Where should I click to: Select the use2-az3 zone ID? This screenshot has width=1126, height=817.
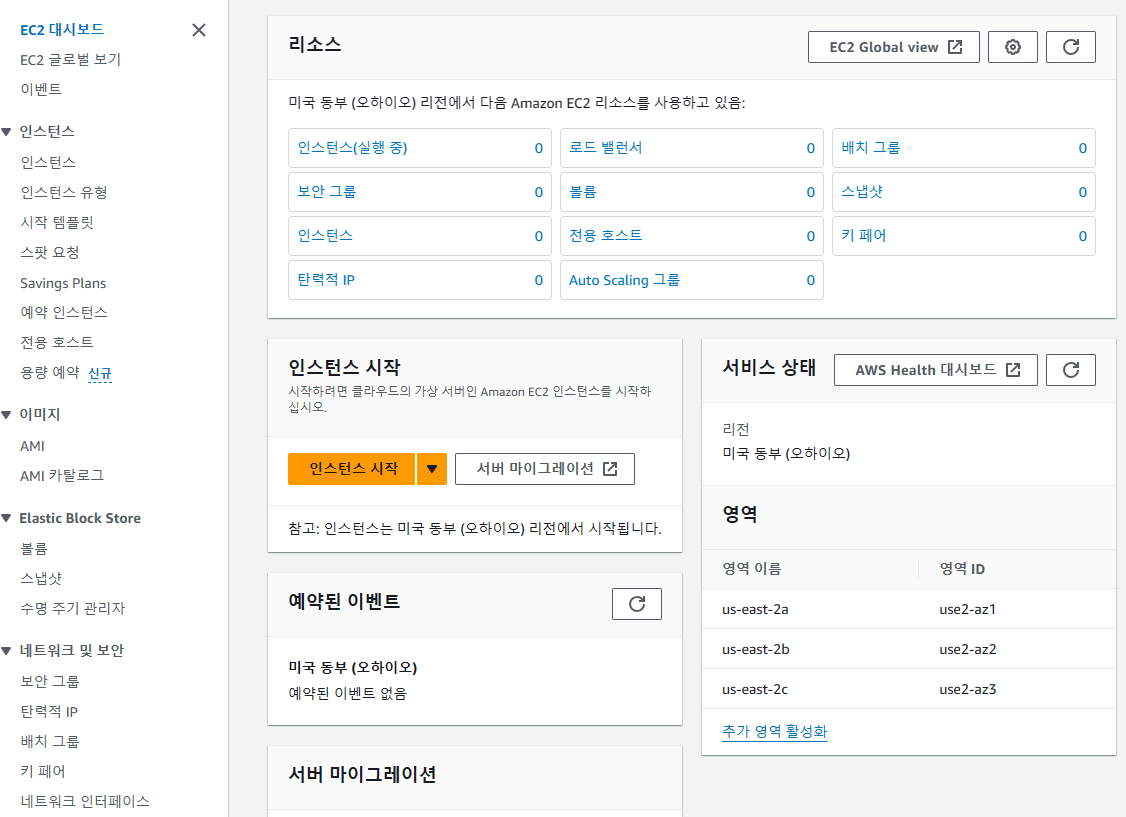(x=967, y=690)
